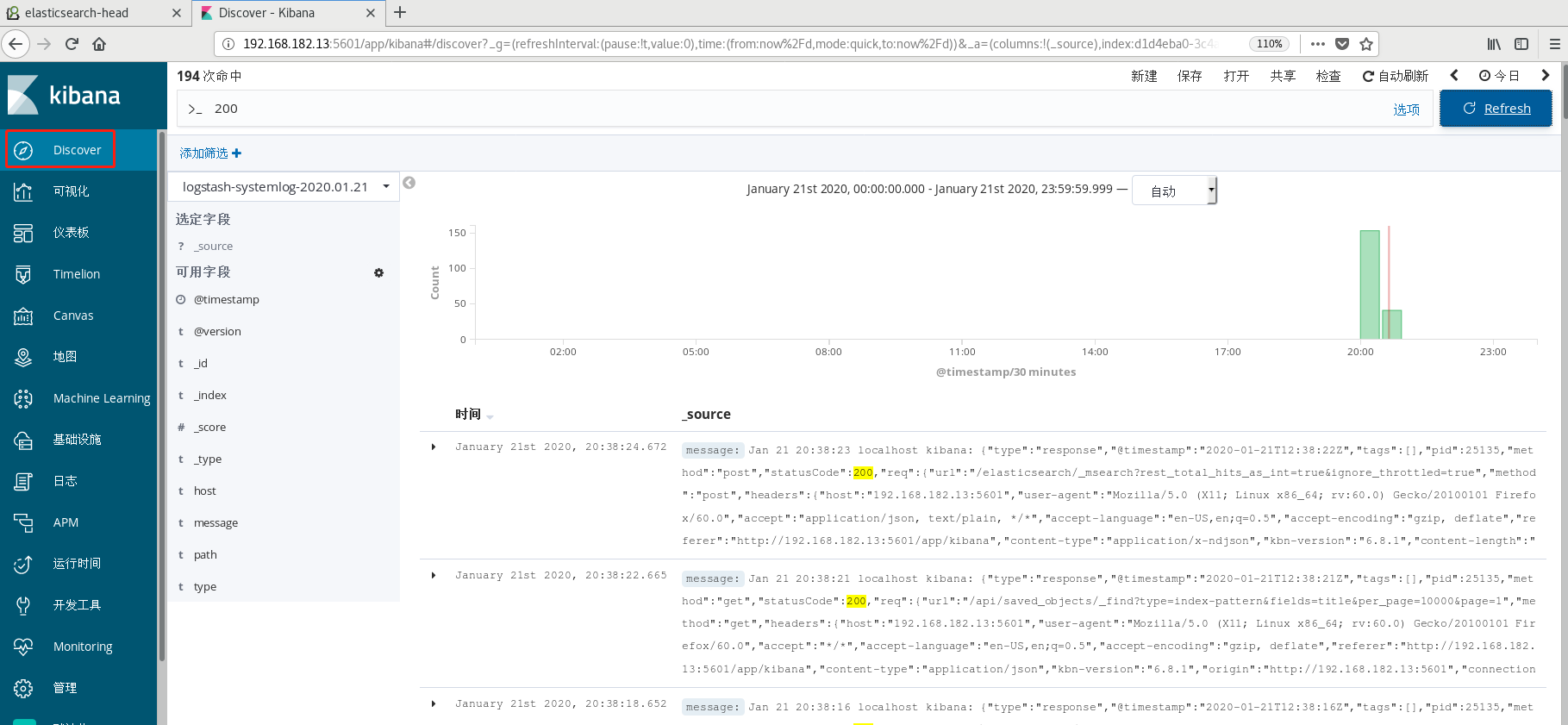This screenshot has height=725, width=1568.
Task: Expand the 20:38:18.652 log row
Action: [434, 703]
